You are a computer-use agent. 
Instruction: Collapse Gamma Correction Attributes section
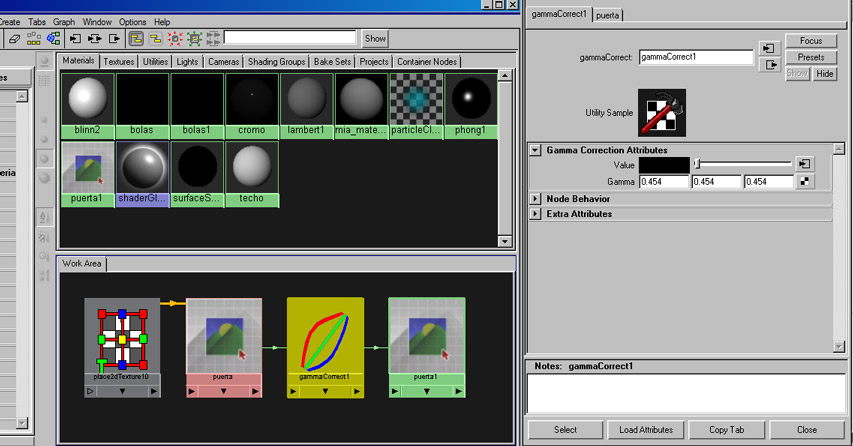point(535,150)
